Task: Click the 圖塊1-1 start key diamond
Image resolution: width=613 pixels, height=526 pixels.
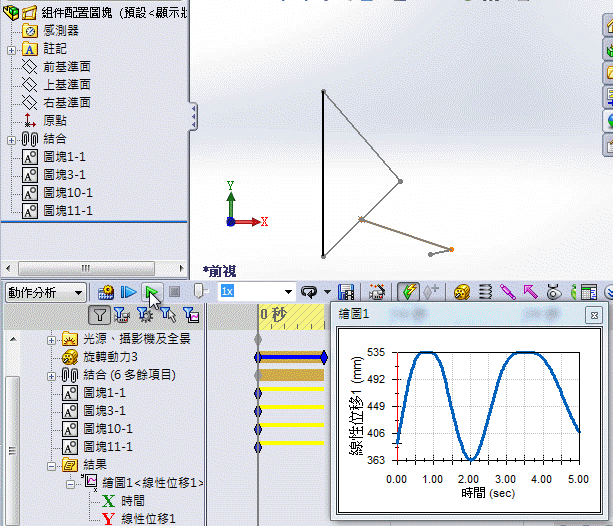Action: (258, 393)
